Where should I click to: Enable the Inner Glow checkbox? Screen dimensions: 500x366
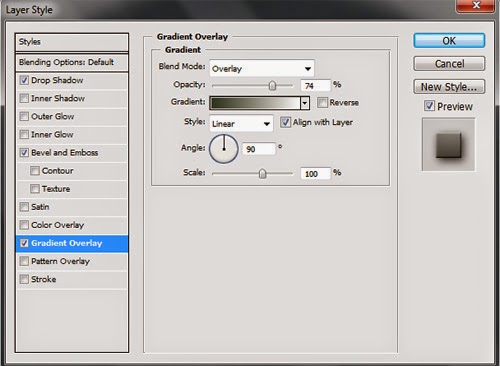pos(24,134)
